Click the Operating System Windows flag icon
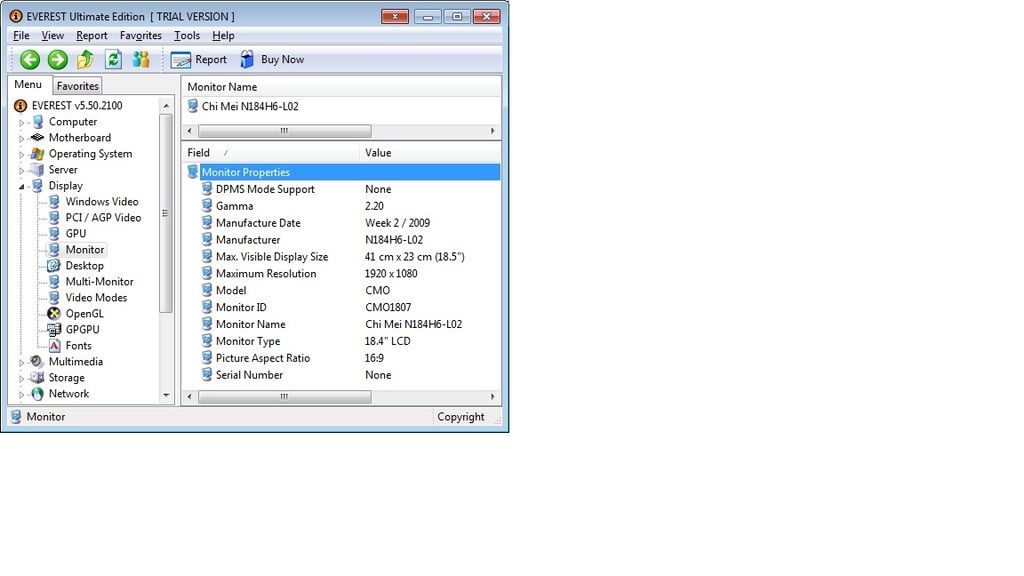This screenshot has height=576, width=1024. click(38, 153)
